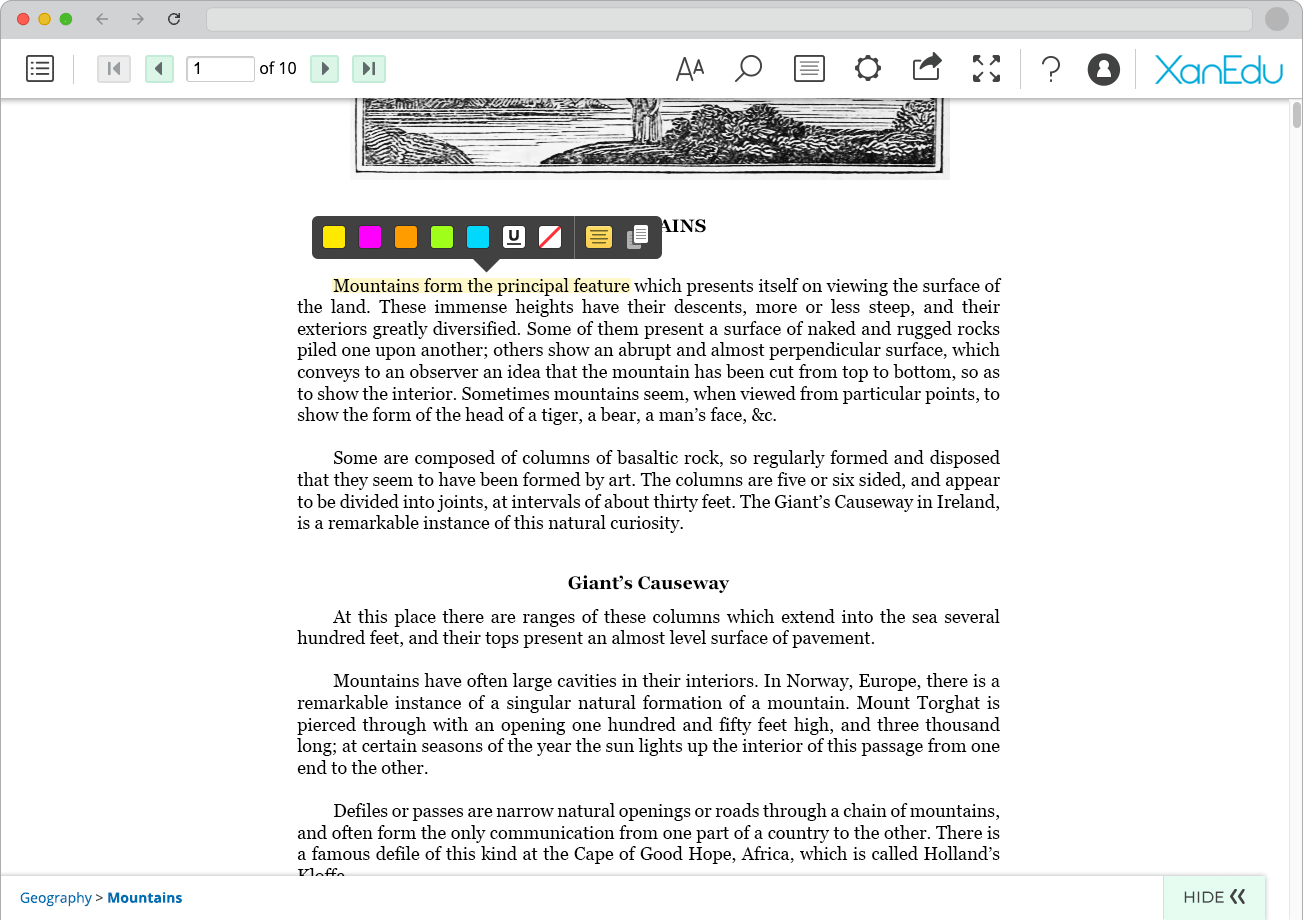Select the green highlight color swatch

click(x=442, y=237)
